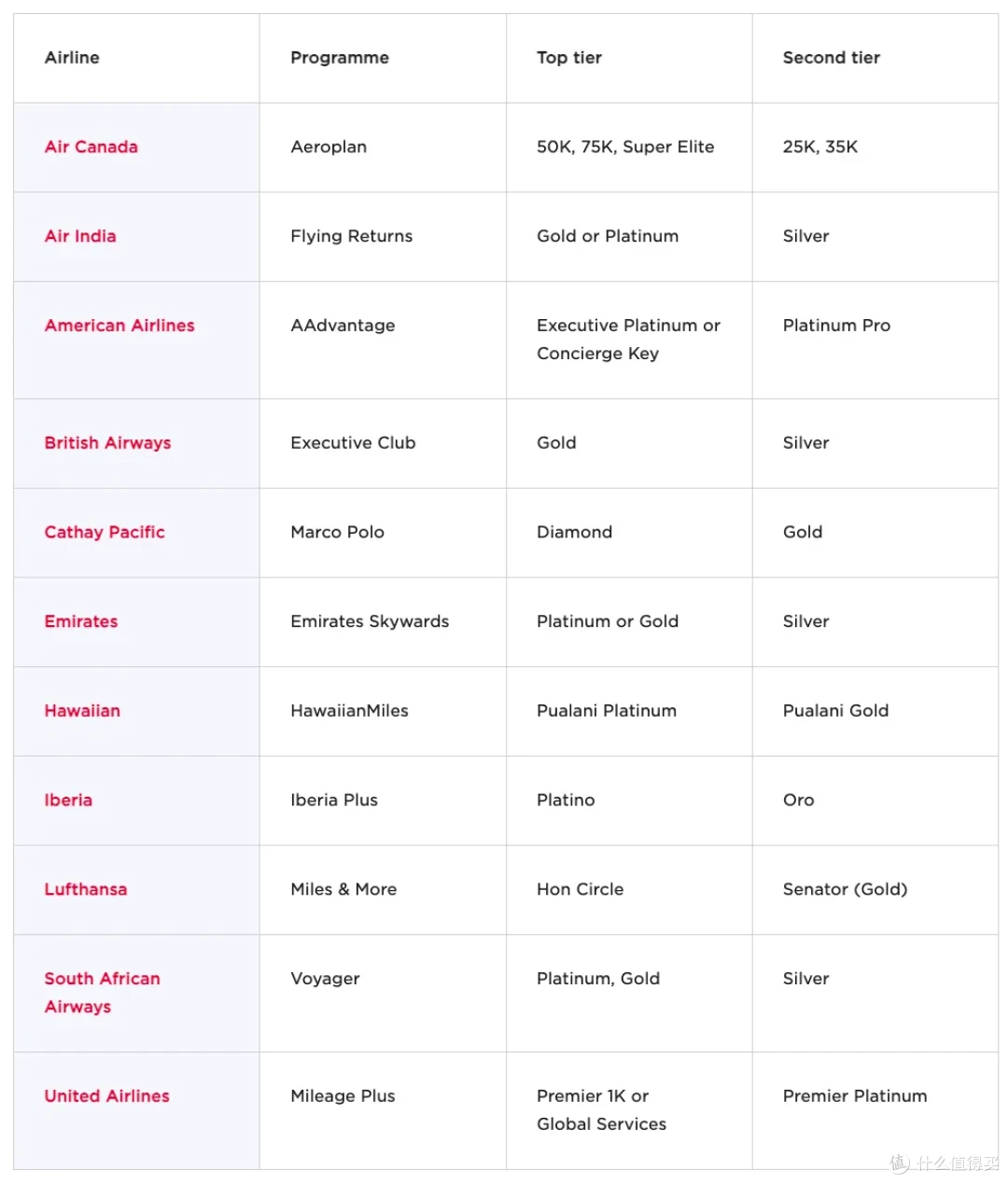The image size is (1008, 1184).
Task: Open the Air Canada airline link
Action: [x=91, y=146]
